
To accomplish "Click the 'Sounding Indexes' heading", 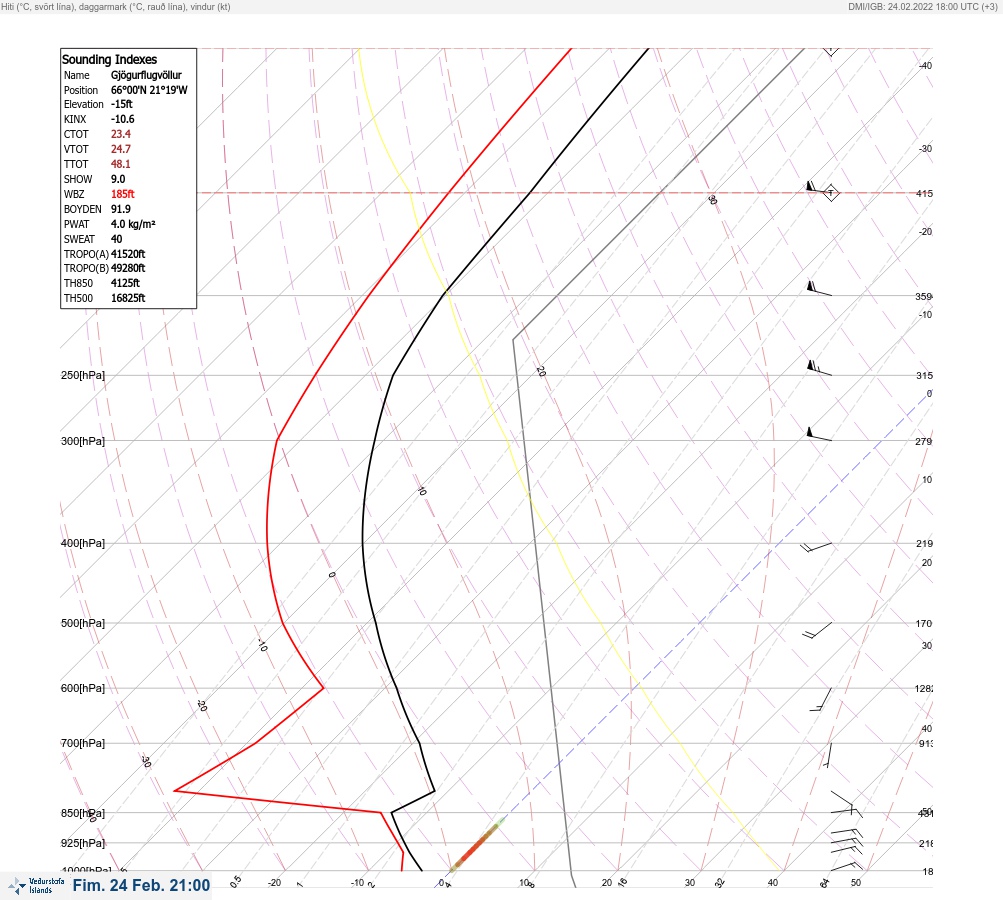I will click(109, 59).
